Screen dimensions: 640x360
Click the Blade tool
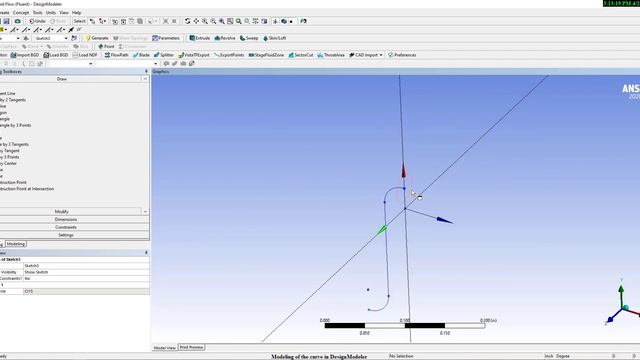[x=141, y=55]
